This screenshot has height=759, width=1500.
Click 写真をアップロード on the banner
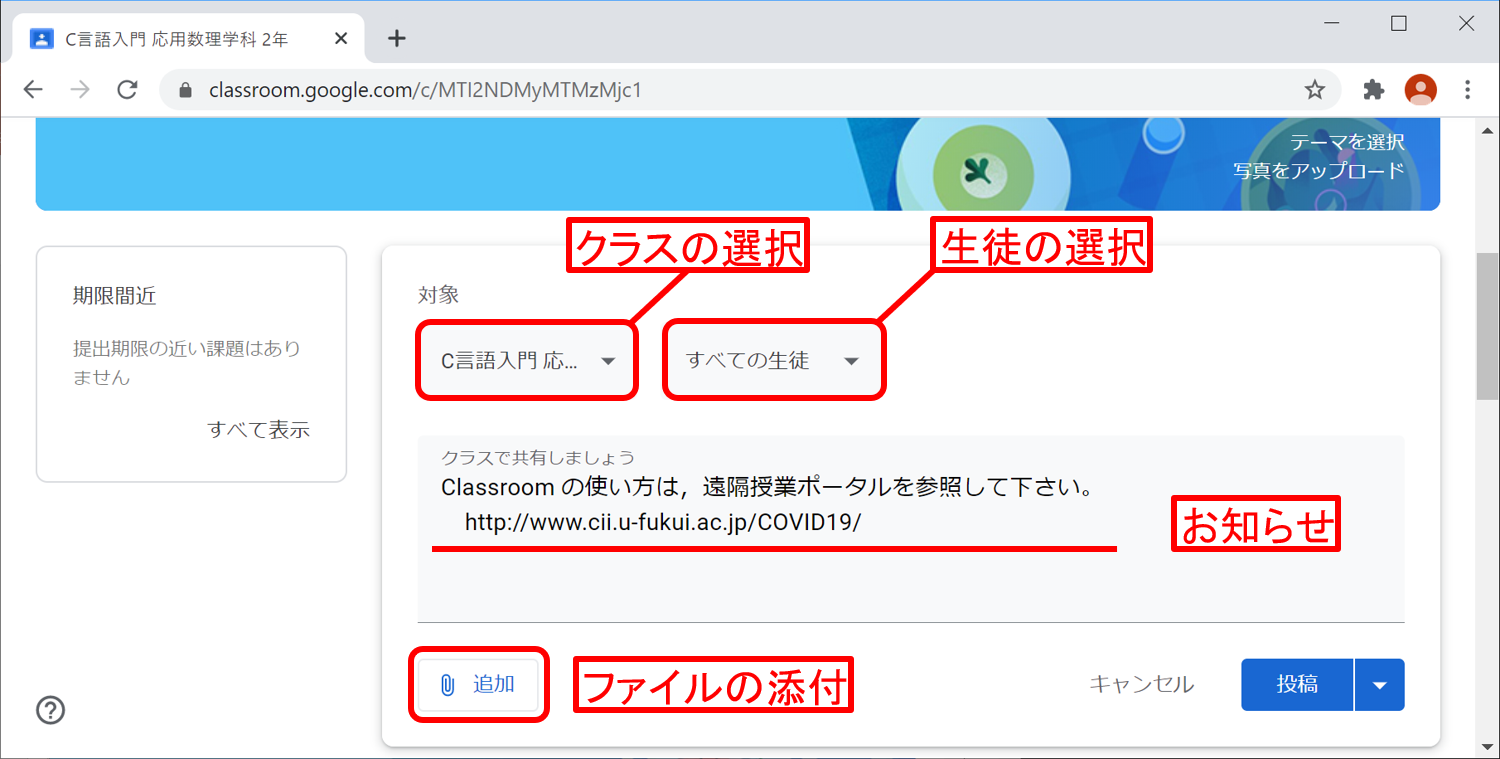[x=1319, y=171]
